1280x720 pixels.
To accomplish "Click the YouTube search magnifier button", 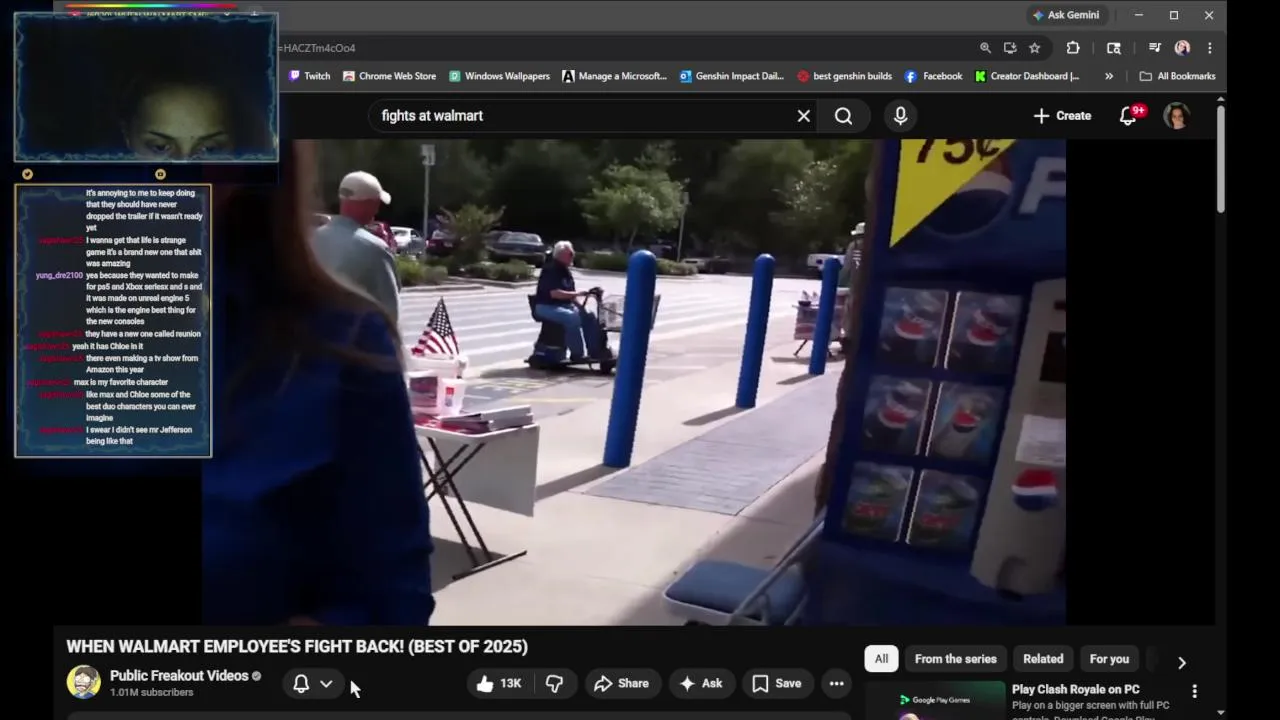I will (x=844, y=116).
